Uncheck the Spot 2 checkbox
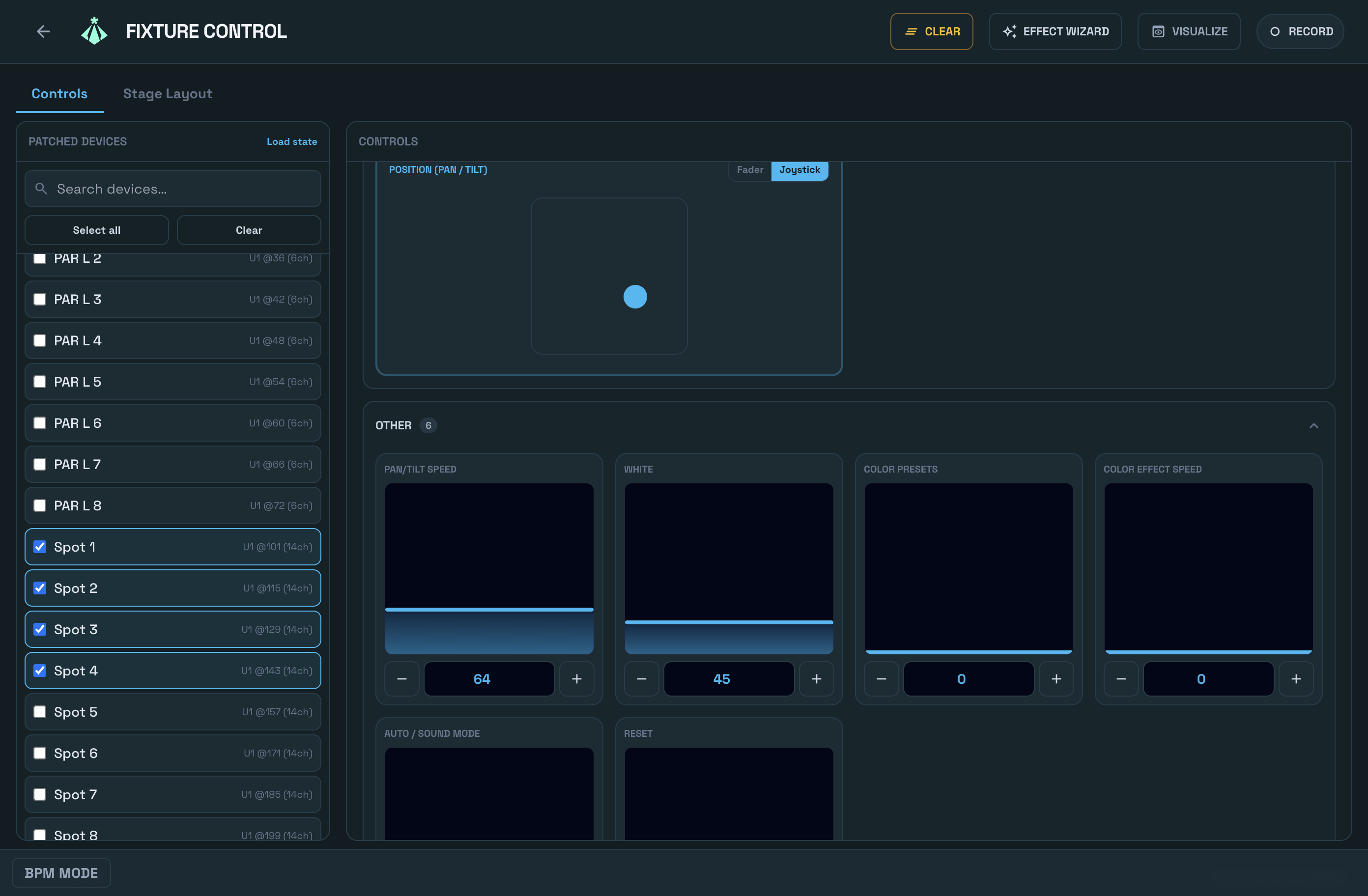1368x896 pixels. pos(40,588)
